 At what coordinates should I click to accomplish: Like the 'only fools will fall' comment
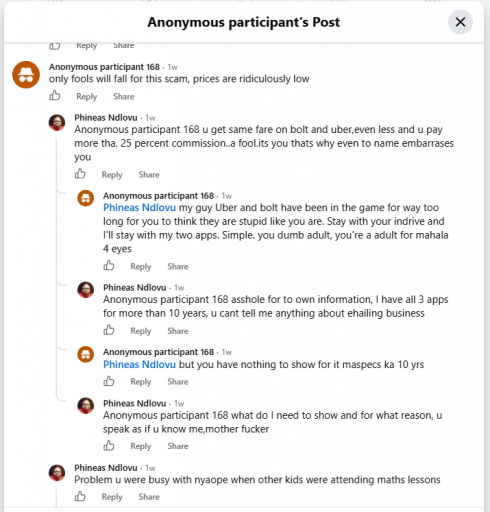coord(55,96)
